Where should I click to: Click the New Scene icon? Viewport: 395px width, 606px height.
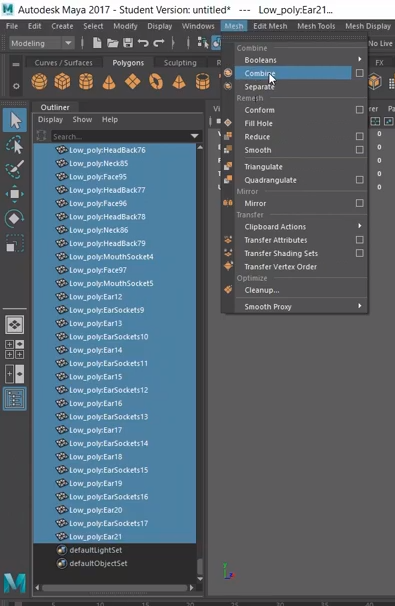click(97, 43)
